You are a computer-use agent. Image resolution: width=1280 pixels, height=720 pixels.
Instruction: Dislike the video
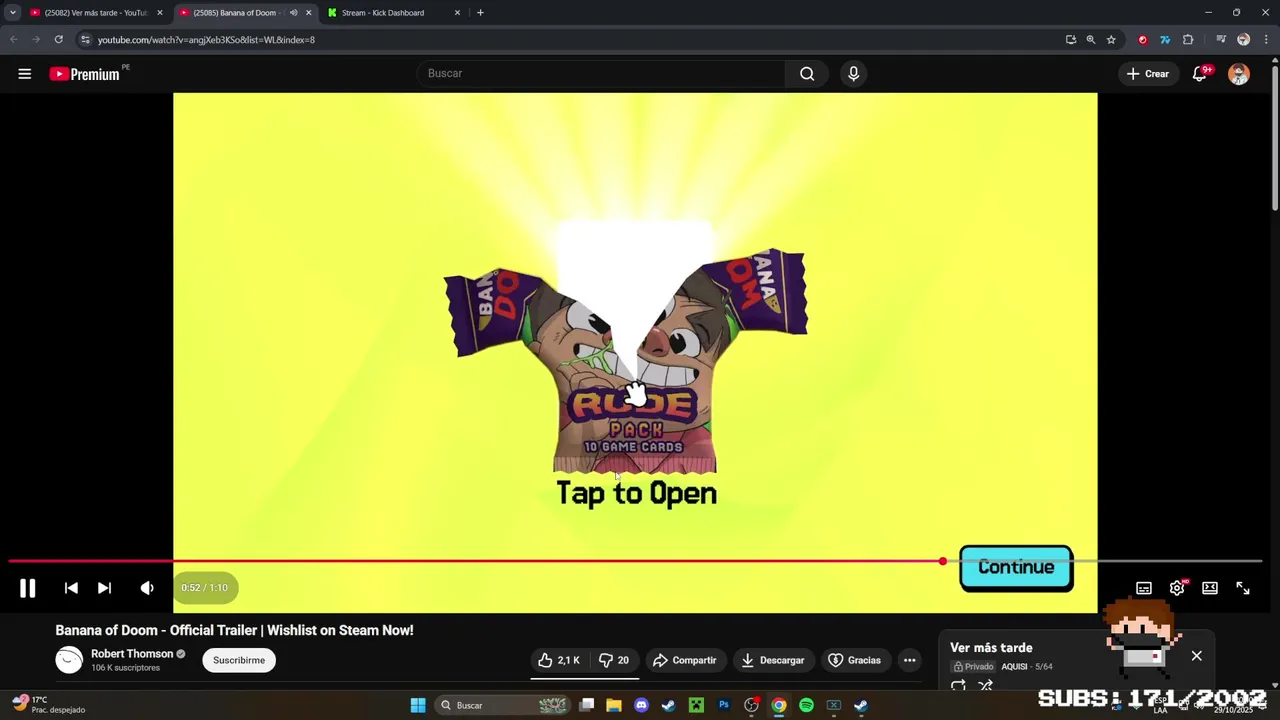click(x=614, y=660)
